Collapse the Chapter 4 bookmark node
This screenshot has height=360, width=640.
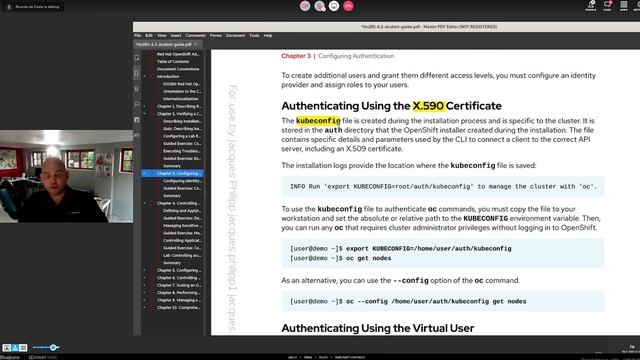[x=144, y=203]
